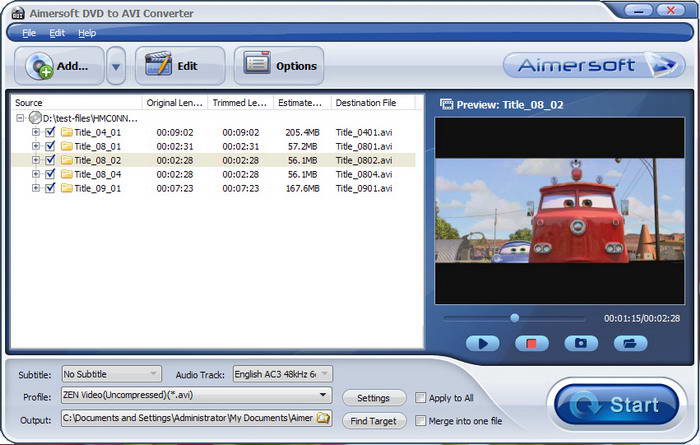Click the Source column header
The image size is (700, 445).
tap(76, 103)
